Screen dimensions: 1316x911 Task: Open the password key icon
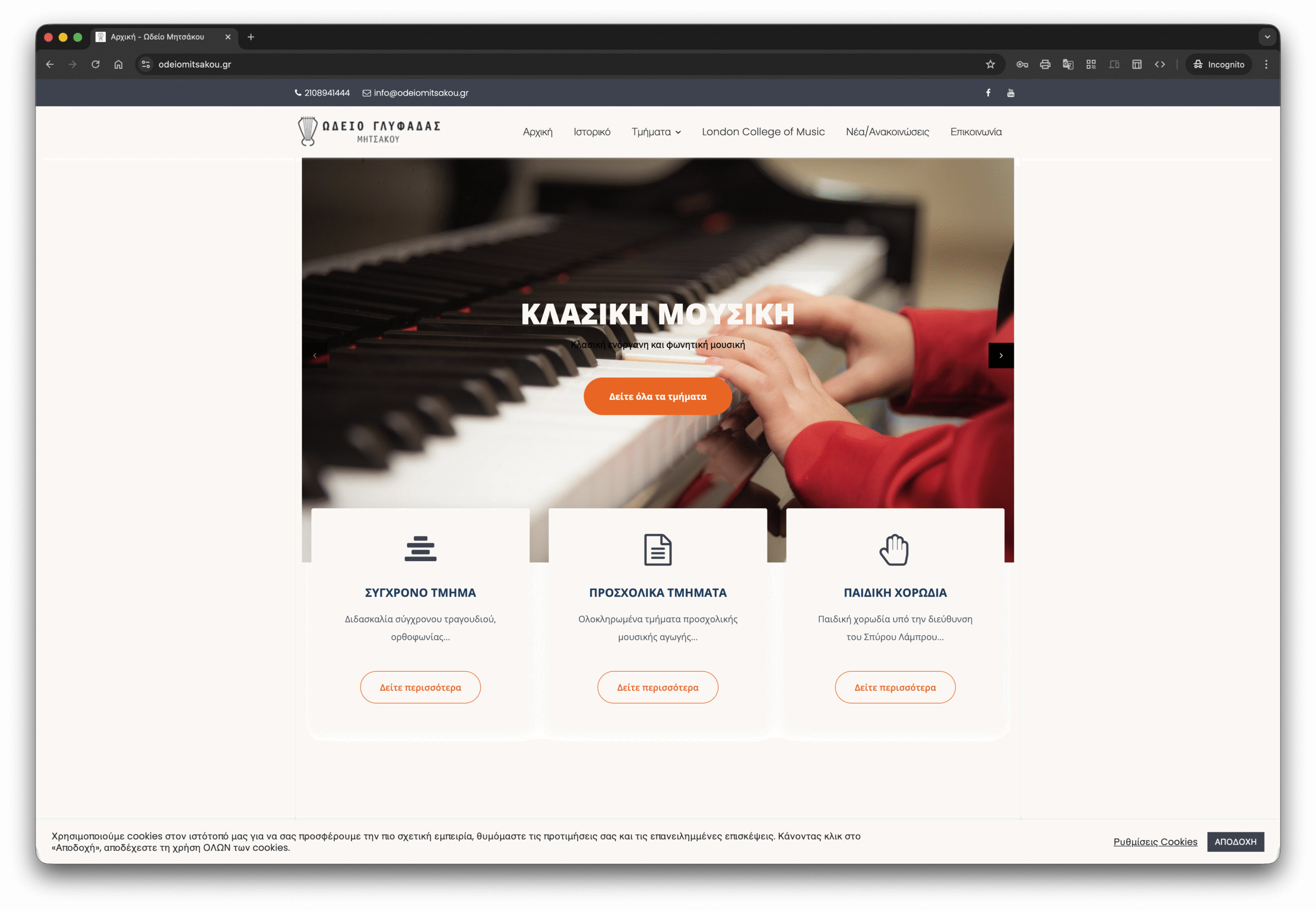1022,64
